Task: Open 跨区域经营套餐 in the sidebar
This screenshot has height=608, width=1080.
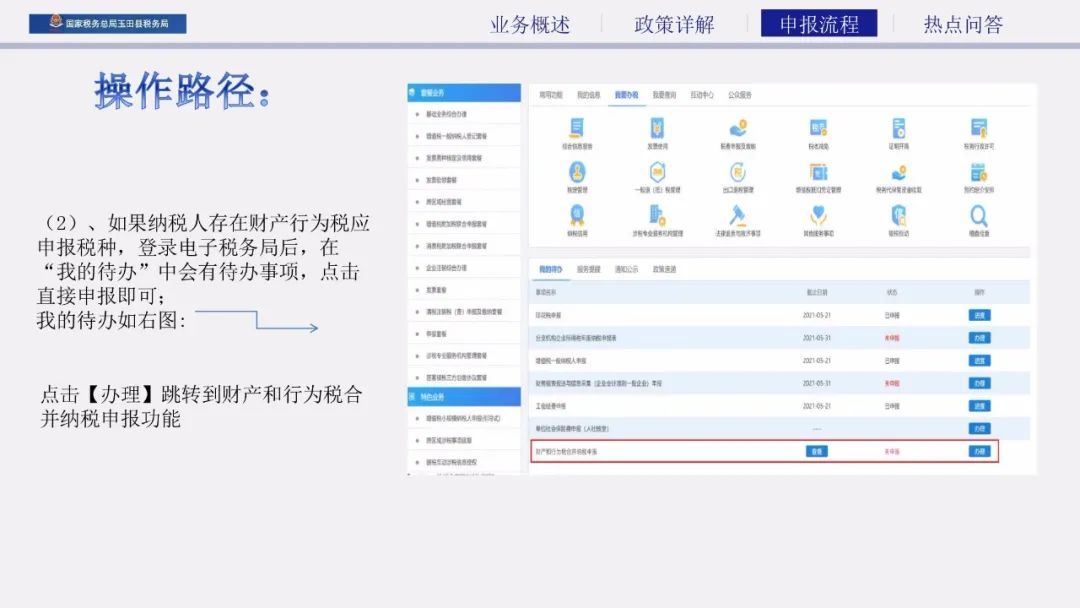Action: coord(444,202)
